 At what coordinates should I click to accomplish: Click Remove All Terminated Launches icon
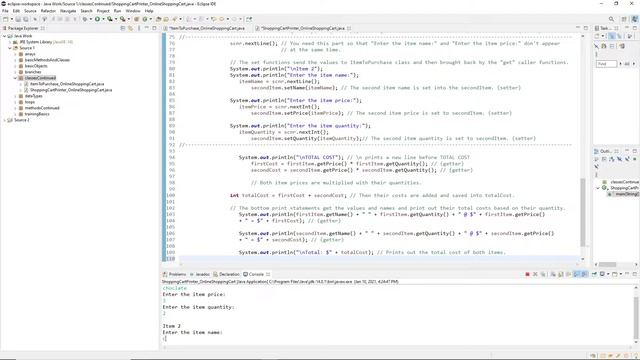(x=543, y=274)
